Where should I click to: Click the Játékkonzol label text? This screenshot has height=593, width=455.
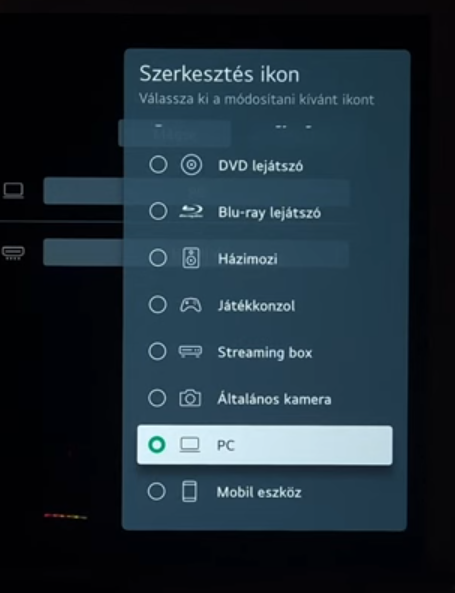coord(256,306)
